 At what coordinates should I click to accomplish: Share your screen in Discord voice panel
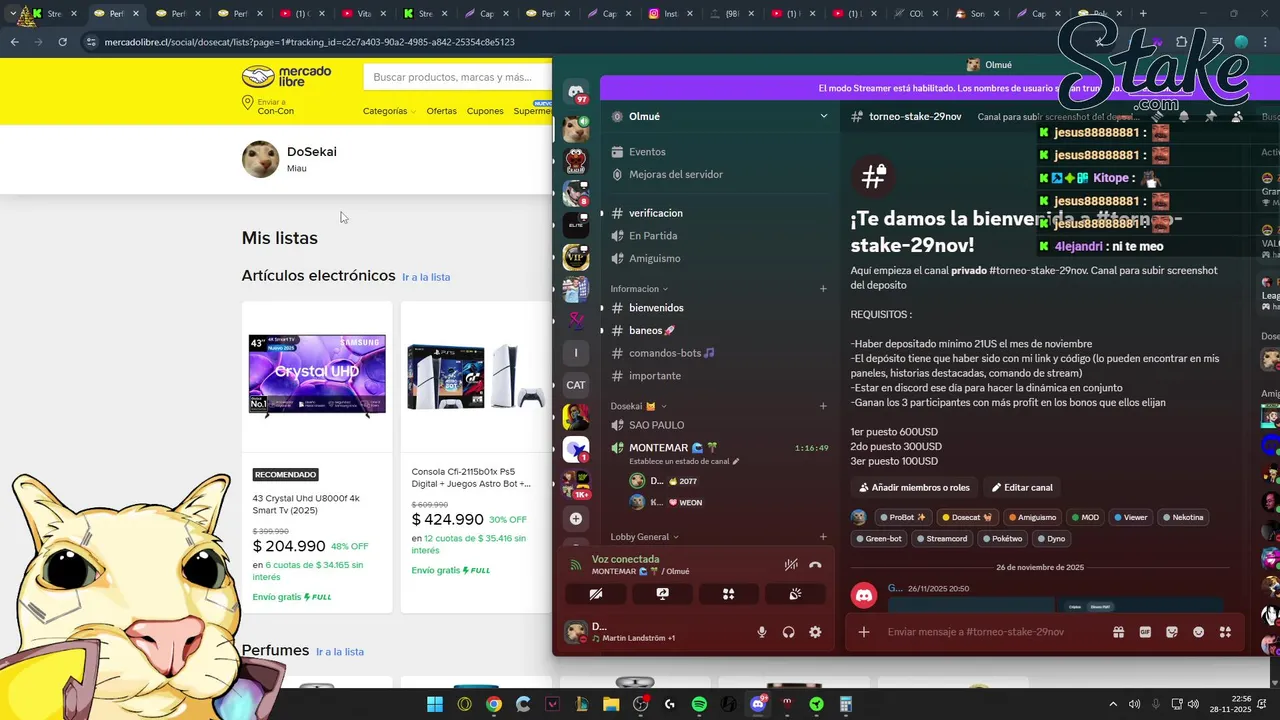[662, 594]
